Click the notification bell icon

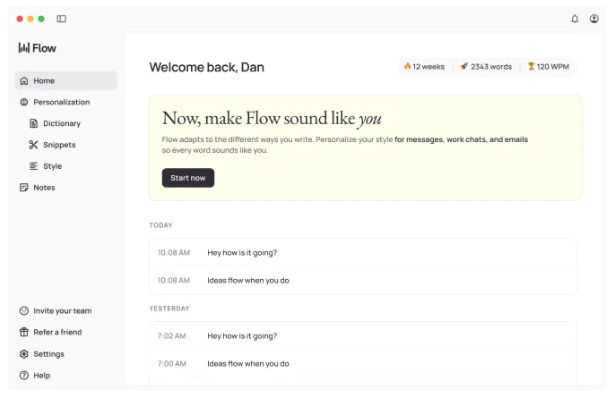click(575, 19)
